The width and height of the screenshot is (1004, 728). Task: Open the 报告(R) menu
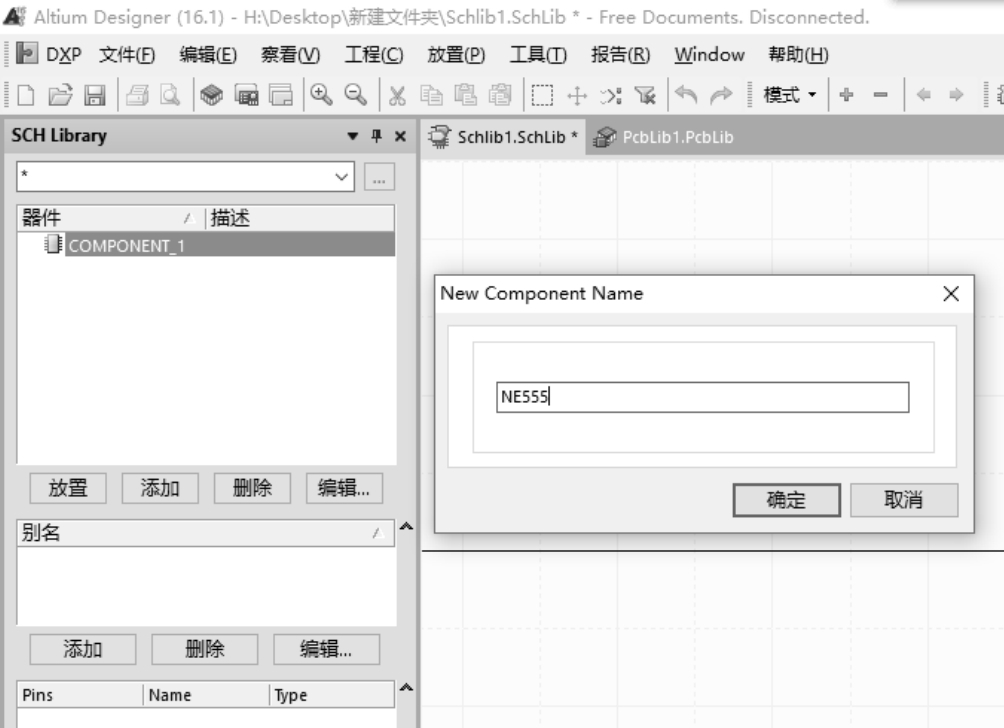[x=620, y=54]
